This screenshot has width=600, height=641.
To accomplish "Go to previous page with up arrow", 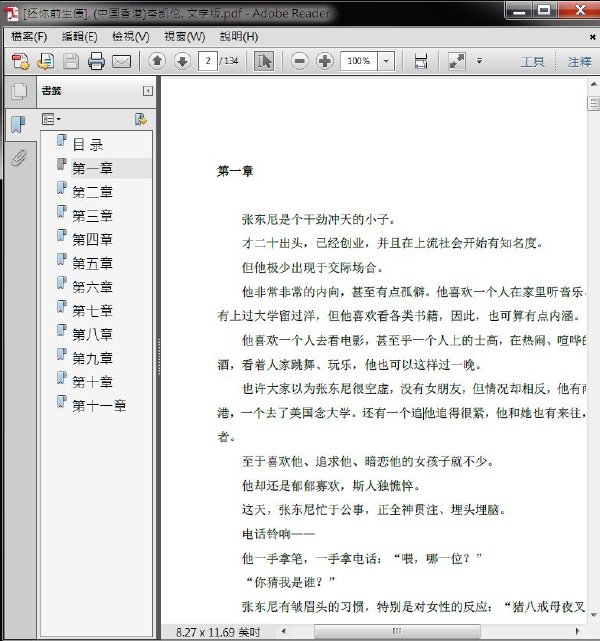I will [x=157, y=61].
